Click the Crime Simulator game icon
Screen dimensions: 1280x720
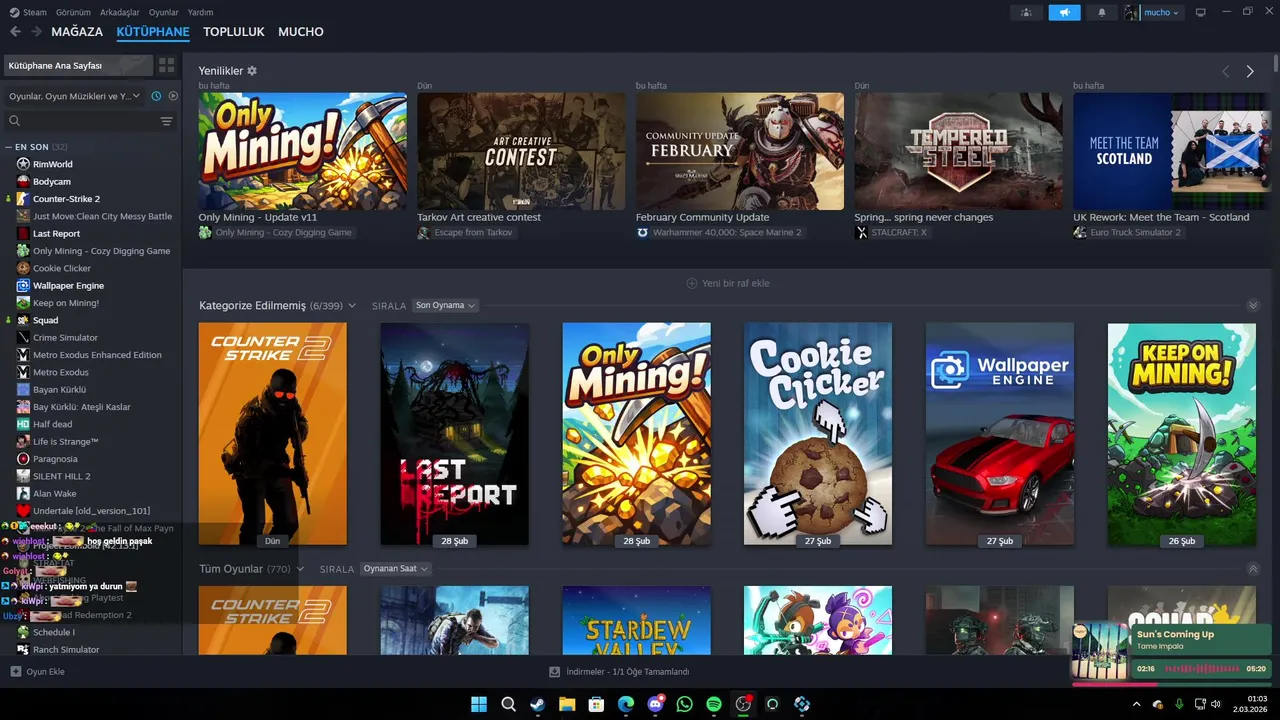pos(23,337)
